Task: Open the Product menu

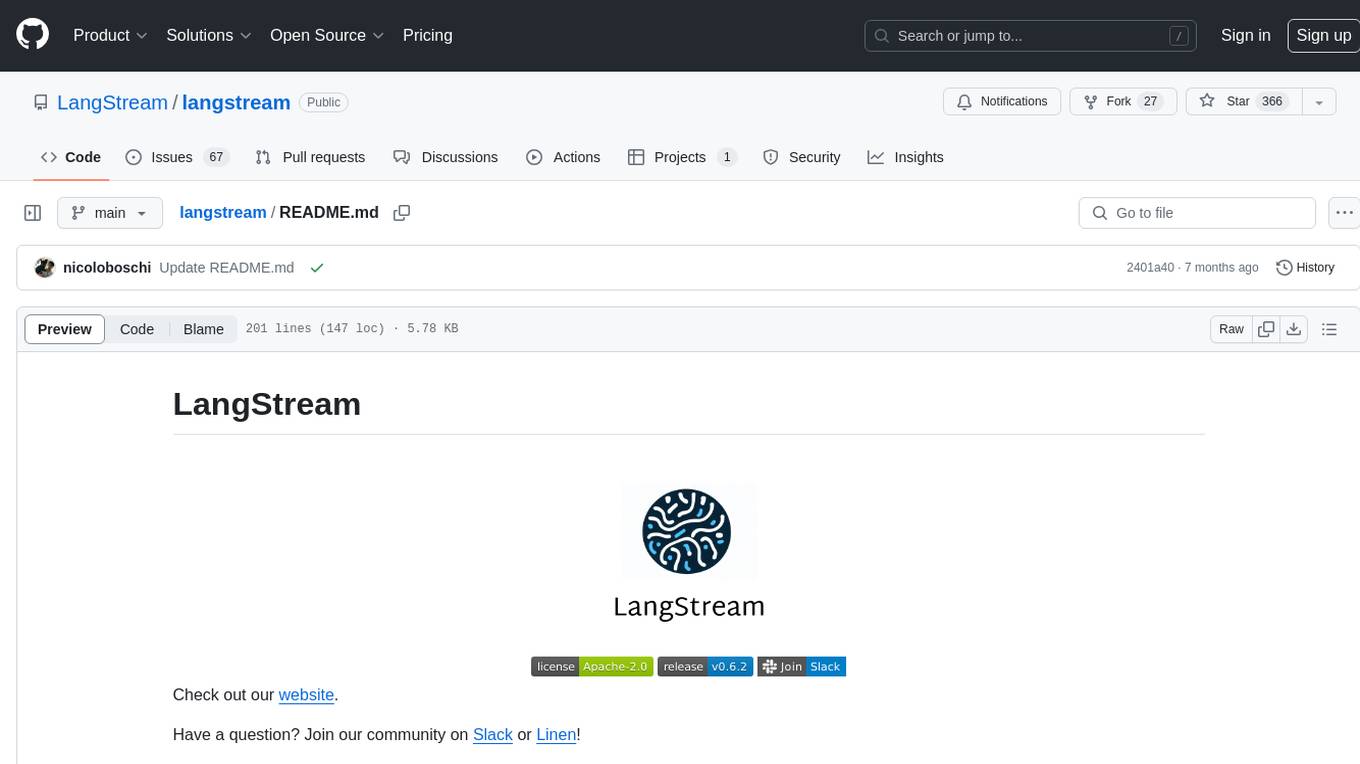Action: 110,35
